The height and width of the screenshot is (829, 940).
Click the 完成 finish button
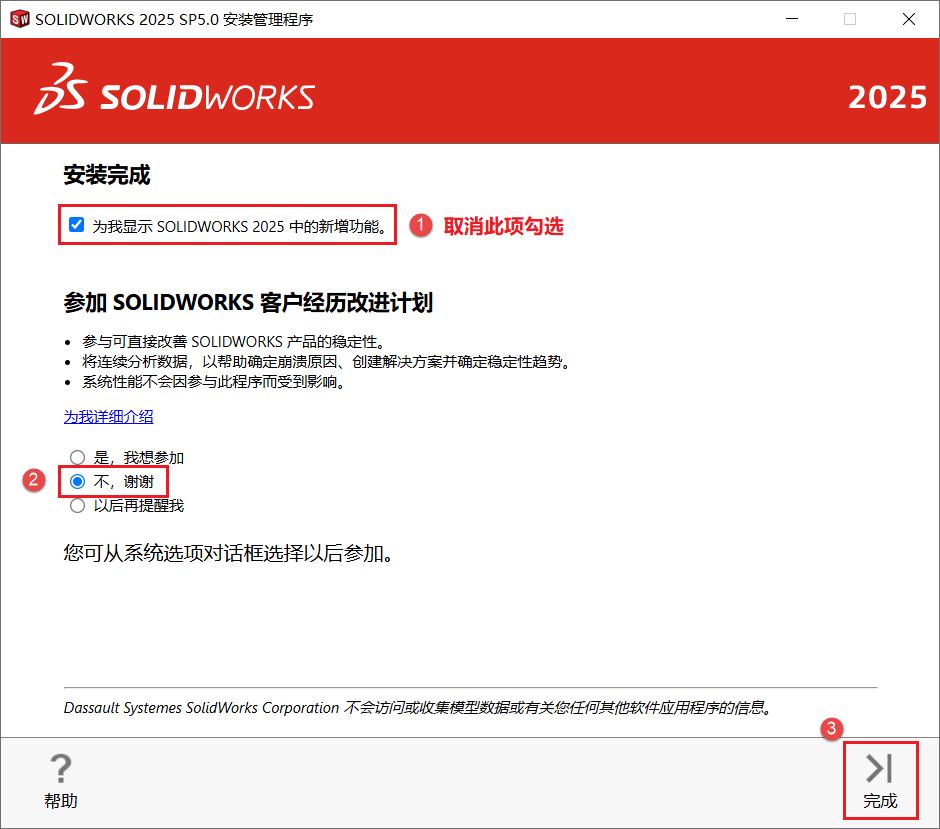tap(880, 780)
